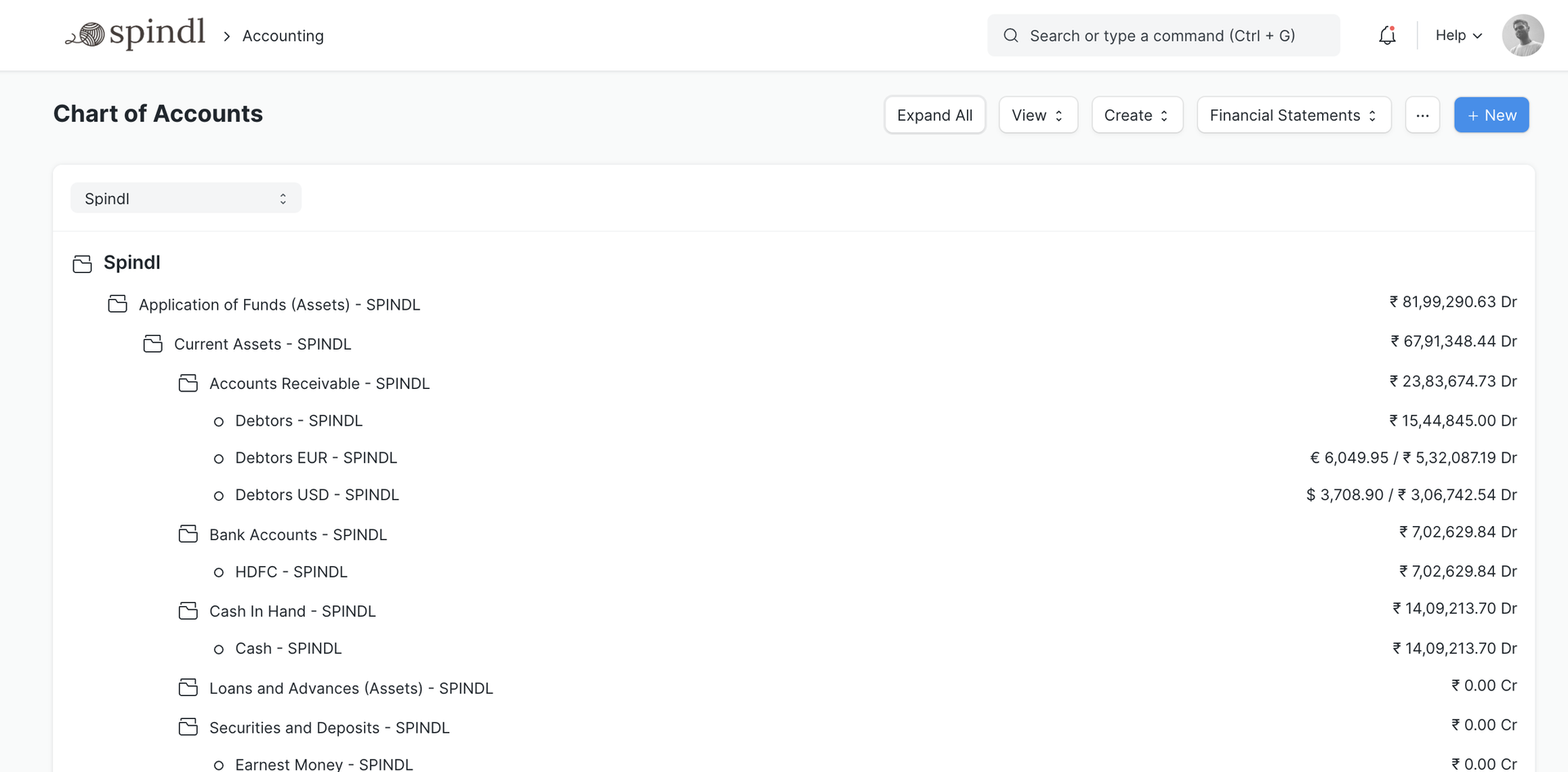The height and width of the screenshot is (772, 1568).
Task: Go to Accounting breadcrumb link
Action: pos(283,36)
